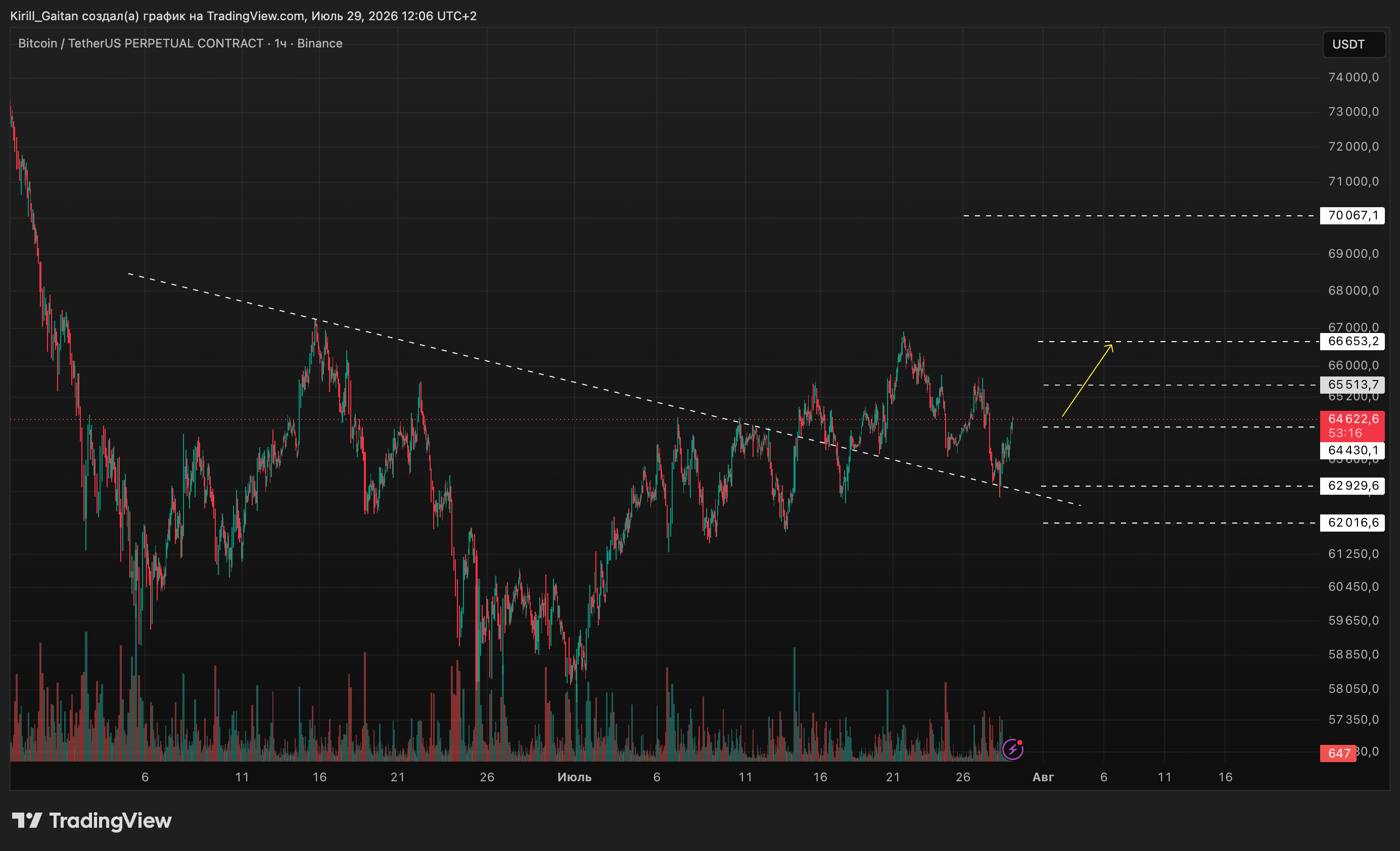Click the Bitcoin / TetherUS PERPETUAL CONTRACT title

(141, 43)
